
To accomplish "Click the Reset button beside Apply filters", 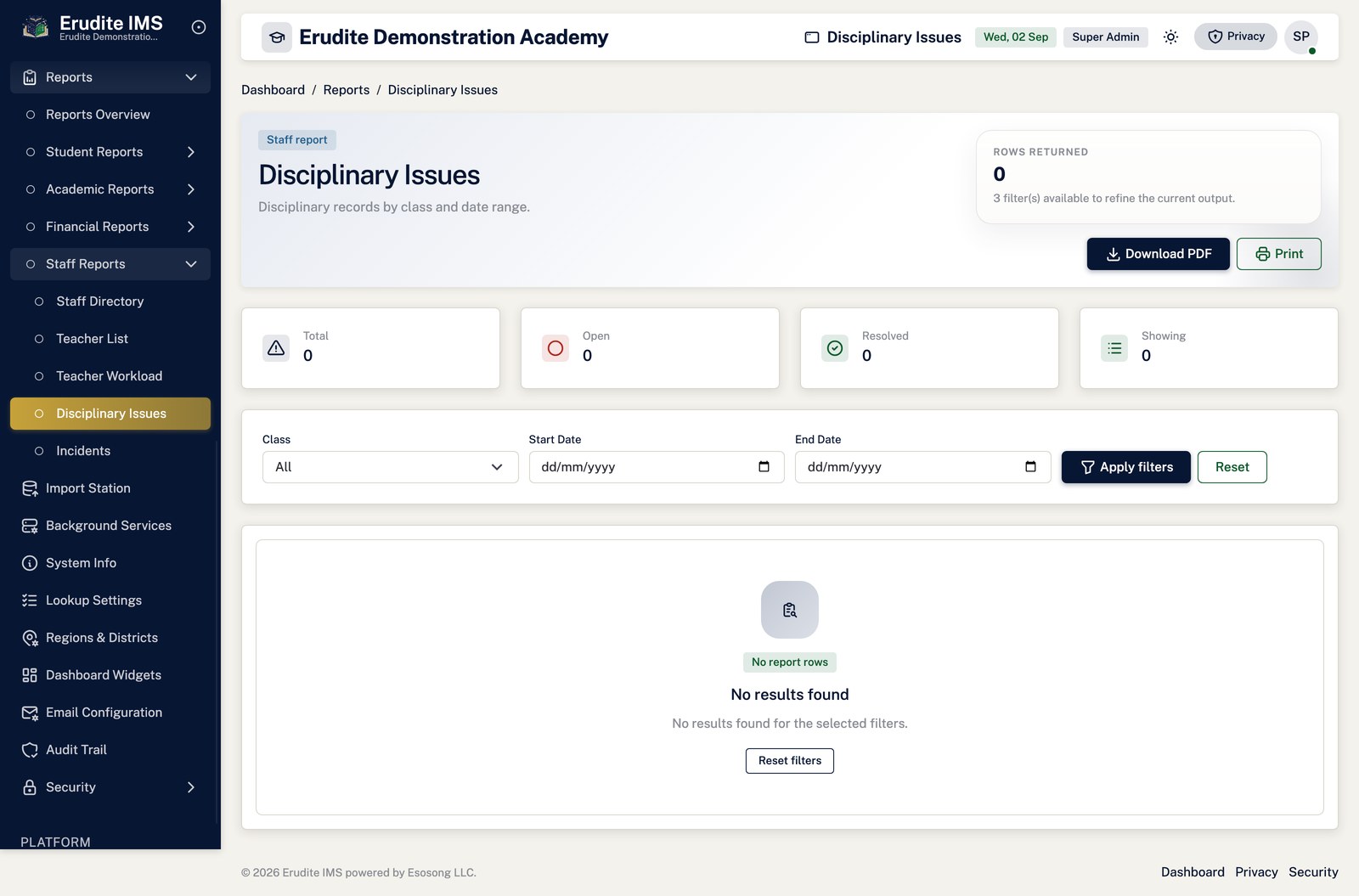I will pos(1232,467).
